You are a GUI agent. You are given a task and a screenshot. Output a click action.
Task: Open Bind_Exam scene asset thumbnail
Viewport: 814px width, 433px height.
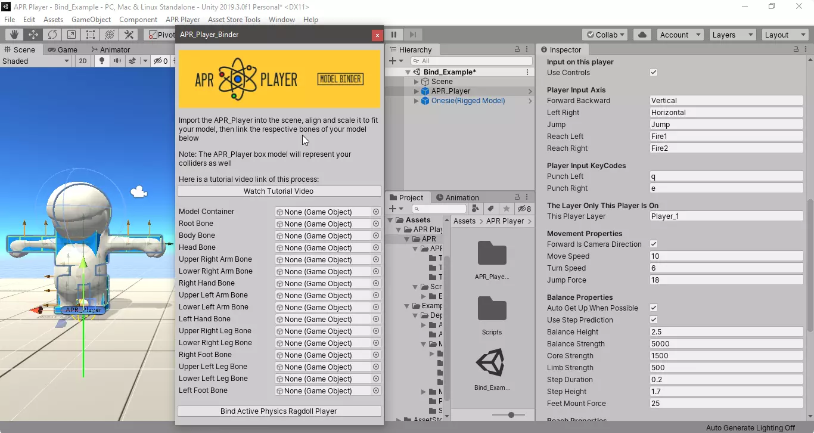click(491, 363)
